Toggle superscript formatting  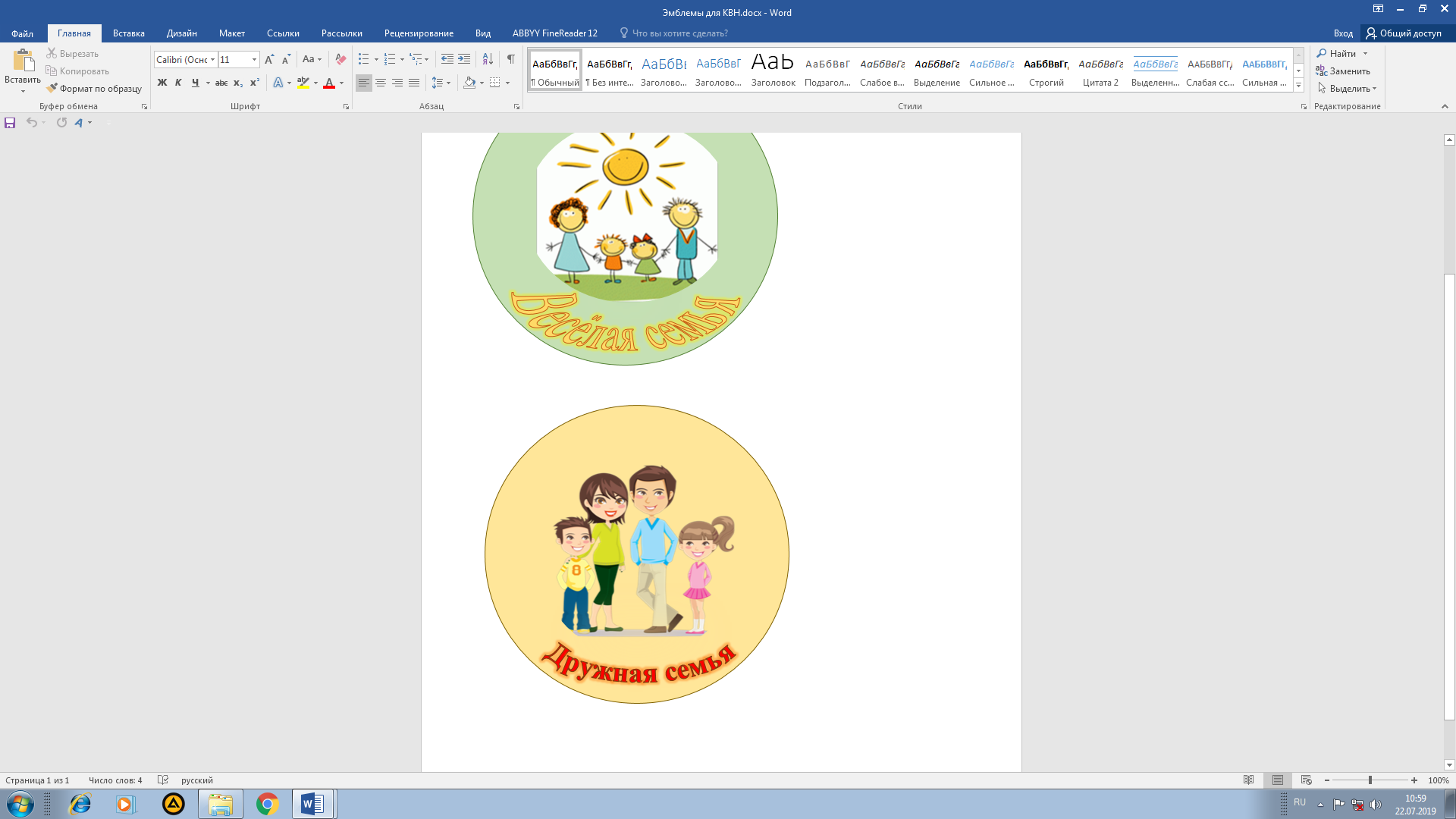(255, 83)
